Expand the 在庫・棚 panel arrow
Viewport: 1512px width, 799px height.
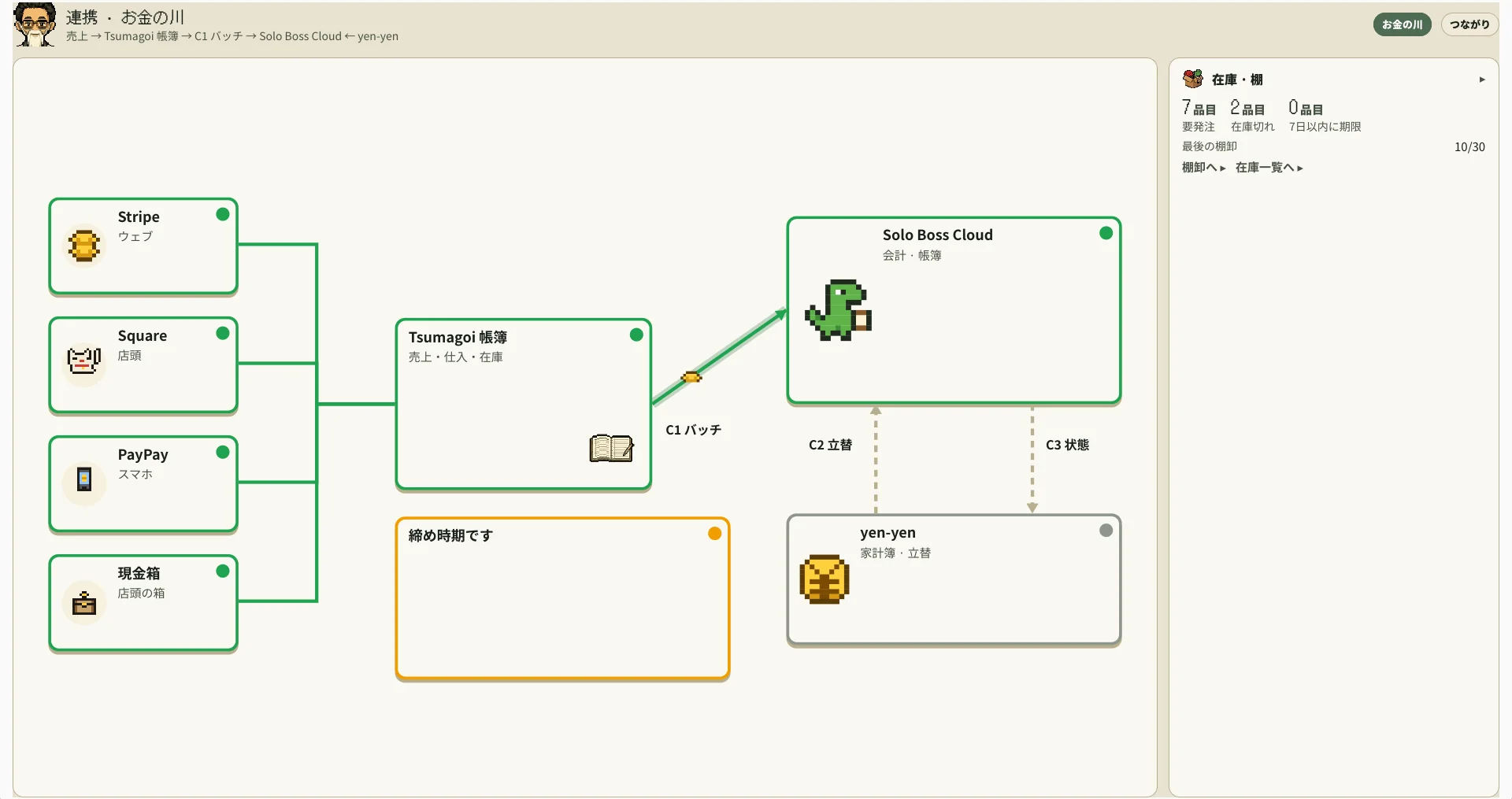pyautogui.click(x=1482, y=80)
